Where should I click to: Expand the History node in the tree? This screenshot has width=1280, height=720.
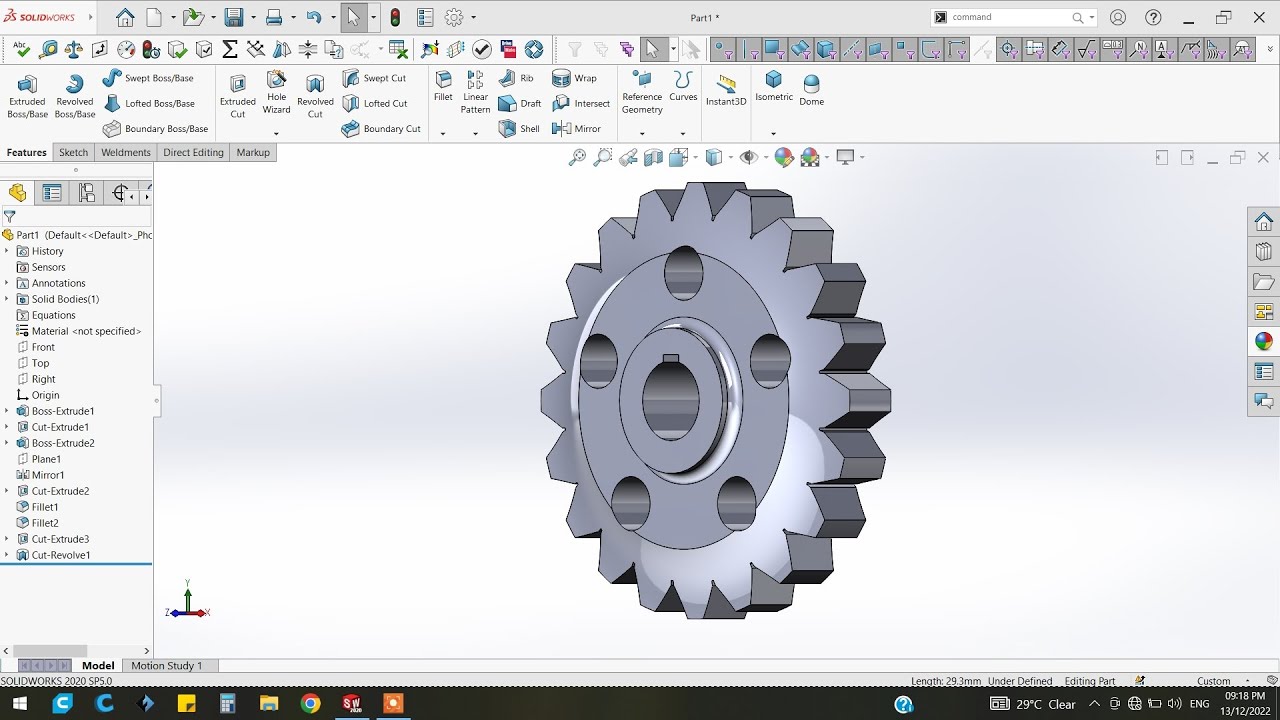pos(7,251)
